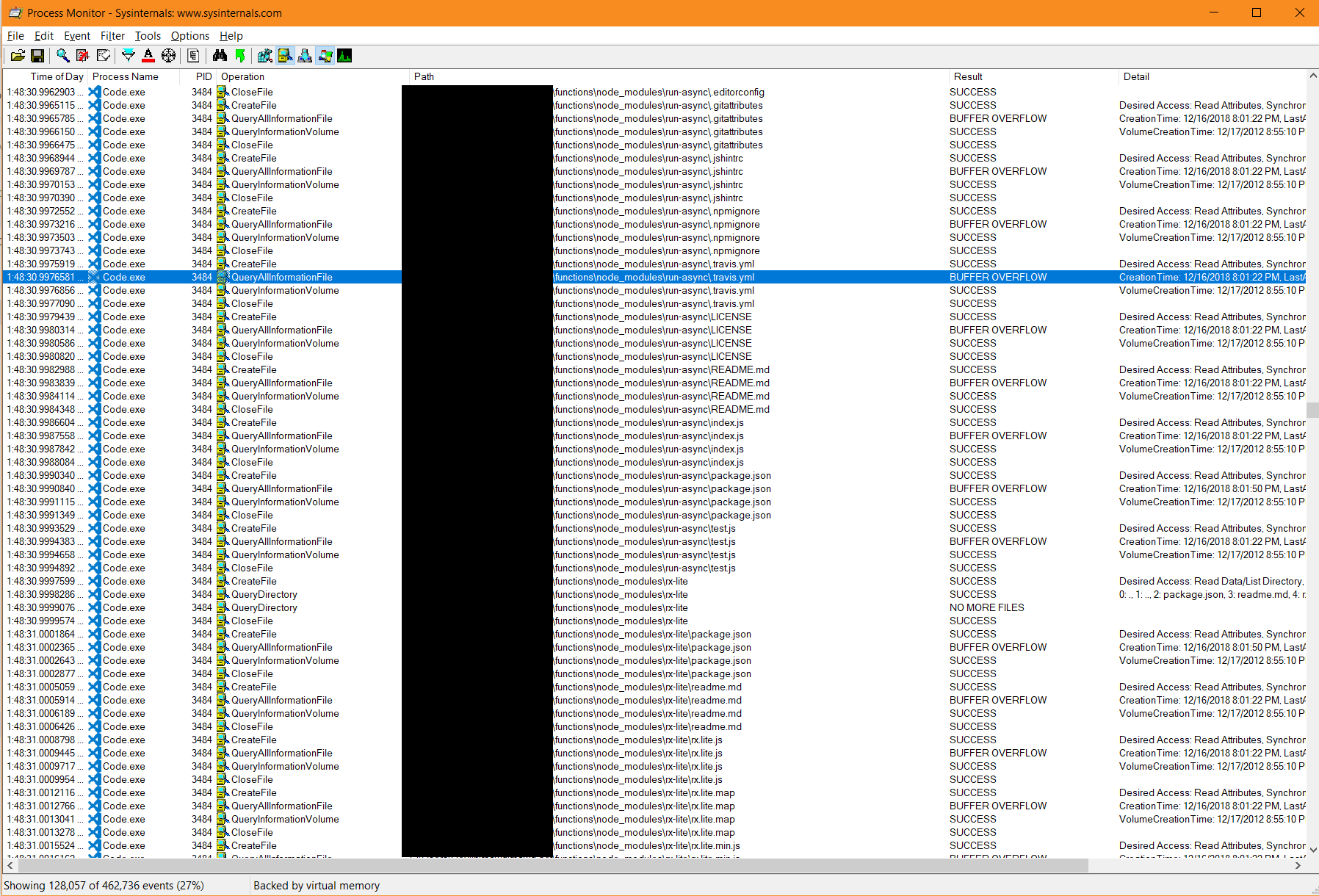
Task: Click 'Backed by virtual memory' status text
Action: (317, 885)
